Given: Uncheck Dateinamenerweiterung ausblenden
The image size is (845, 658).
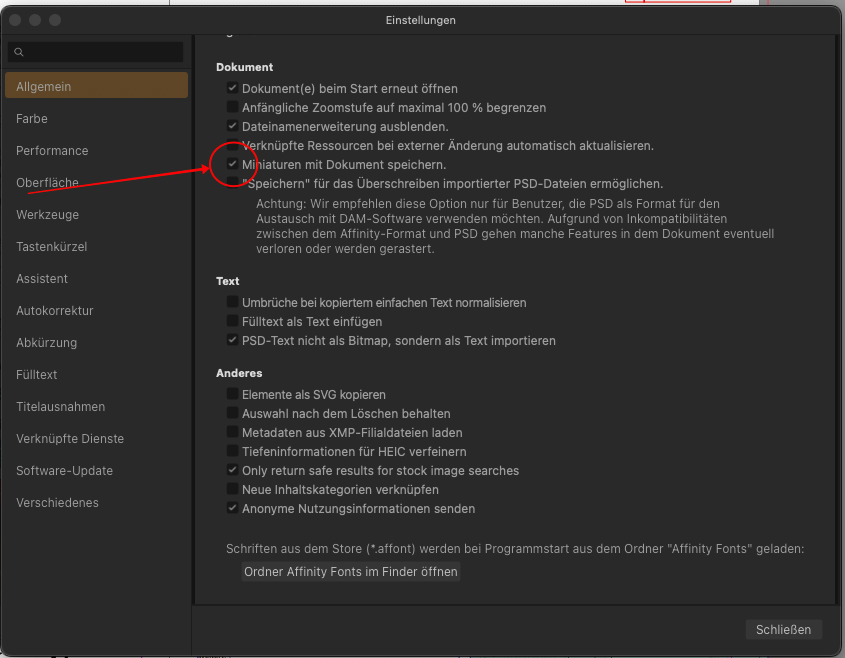Looking at the screenshot, I should pos(232,126).
